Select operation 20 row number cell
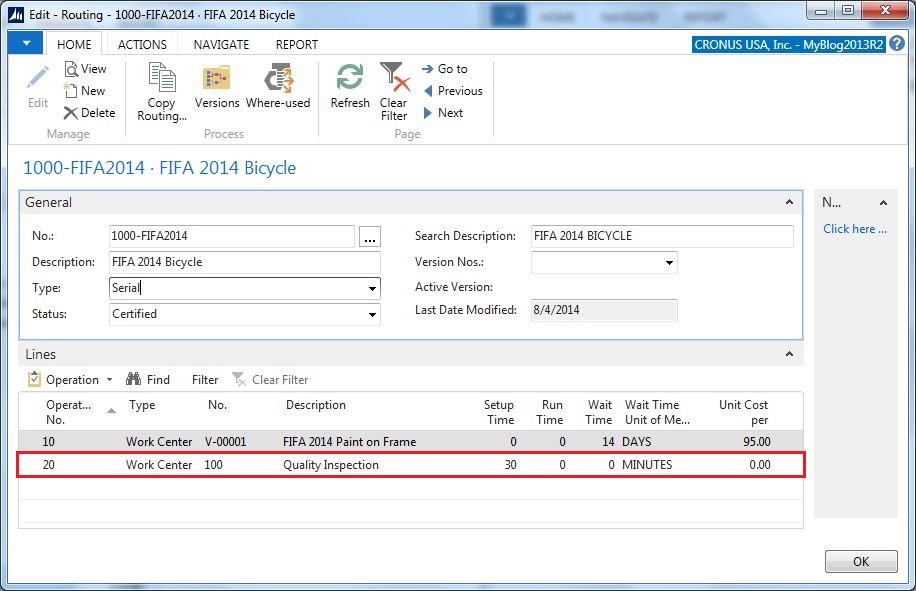 coord(48,465)
